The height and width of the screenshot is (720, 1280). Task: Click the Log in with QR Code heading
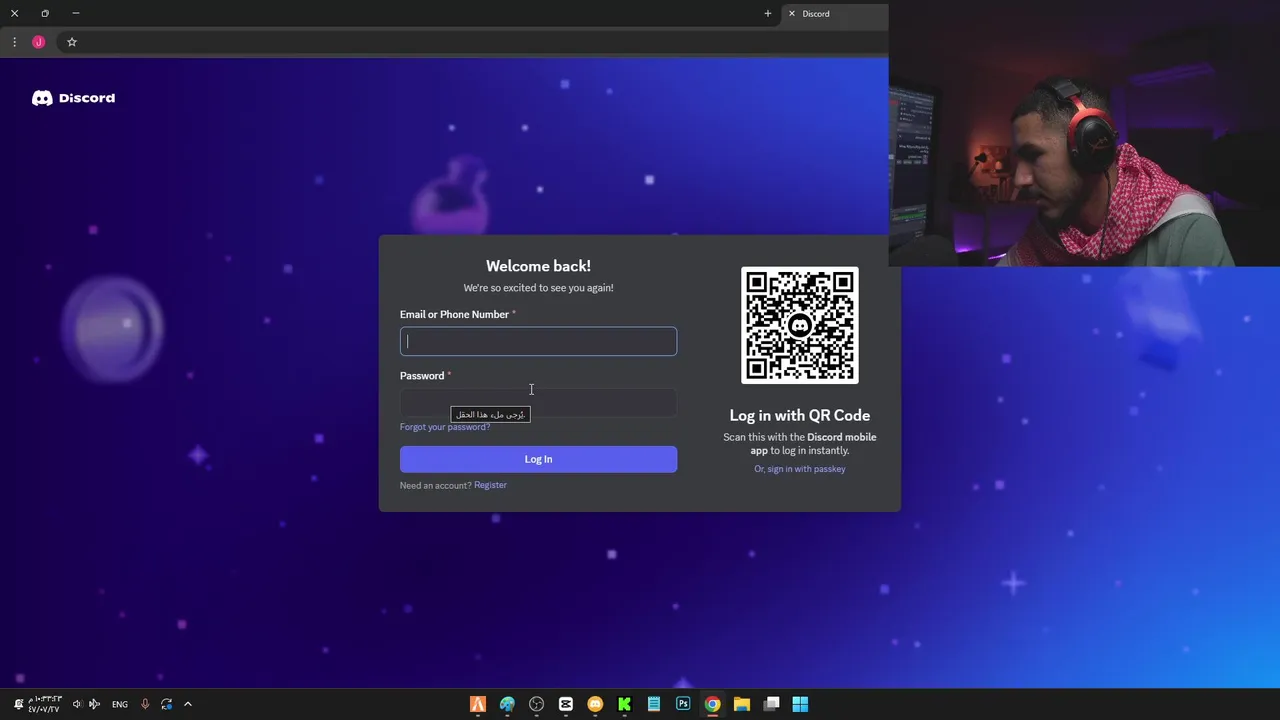[x=800, y=415]
